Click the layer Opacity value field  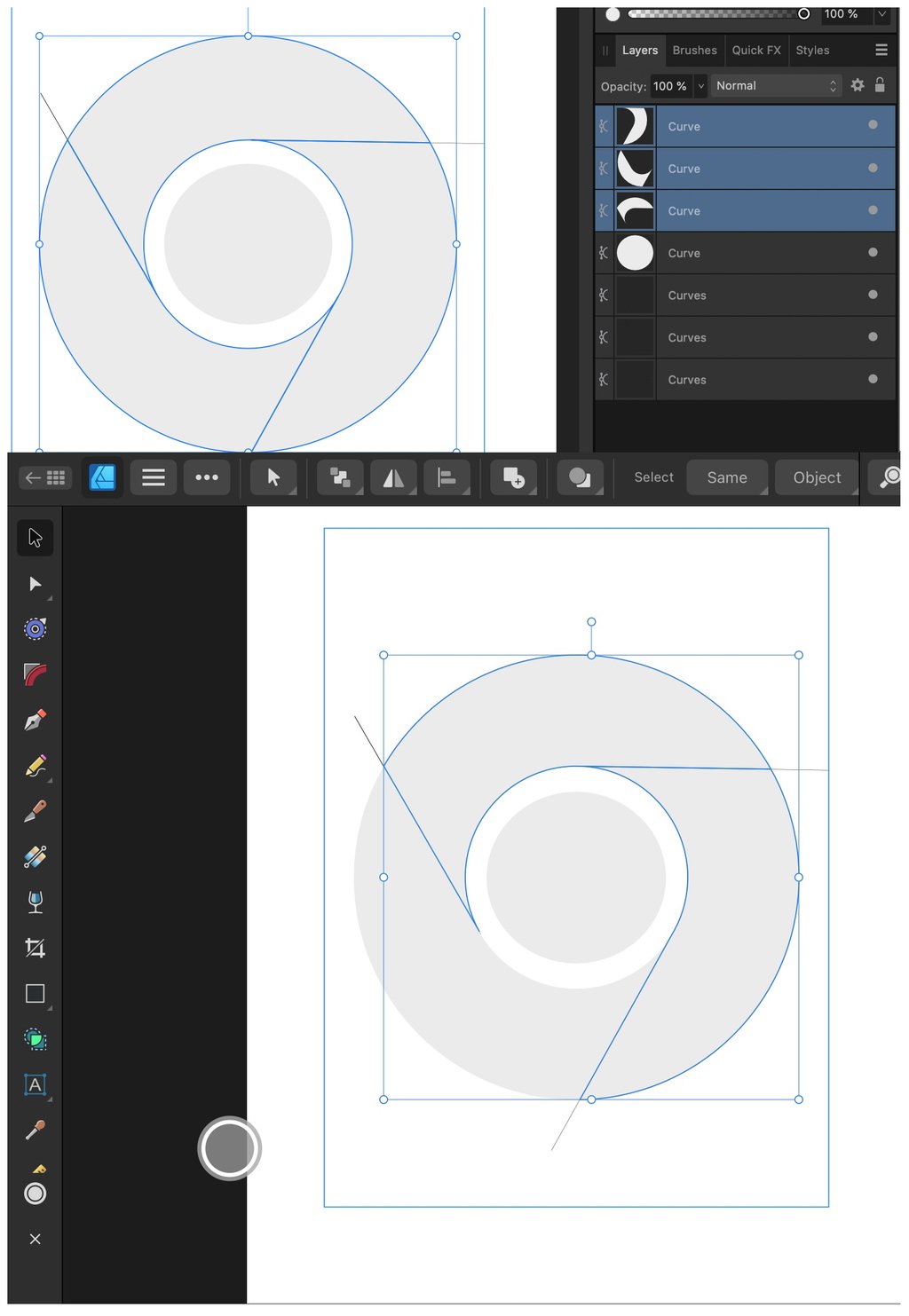pos(670,86)
